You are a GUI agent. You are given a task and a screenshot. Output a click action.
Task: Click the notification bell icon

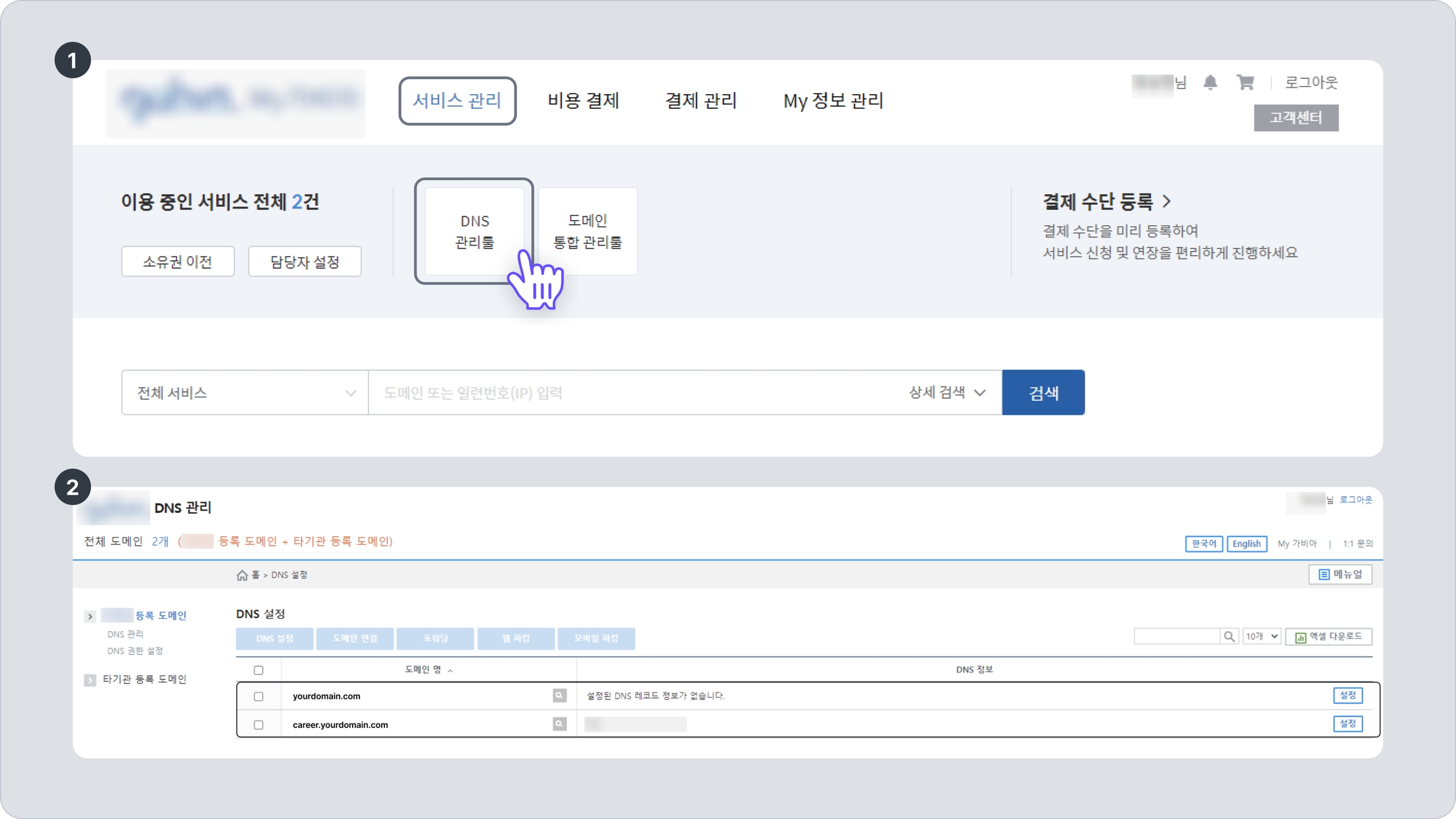coord(1210,82)
